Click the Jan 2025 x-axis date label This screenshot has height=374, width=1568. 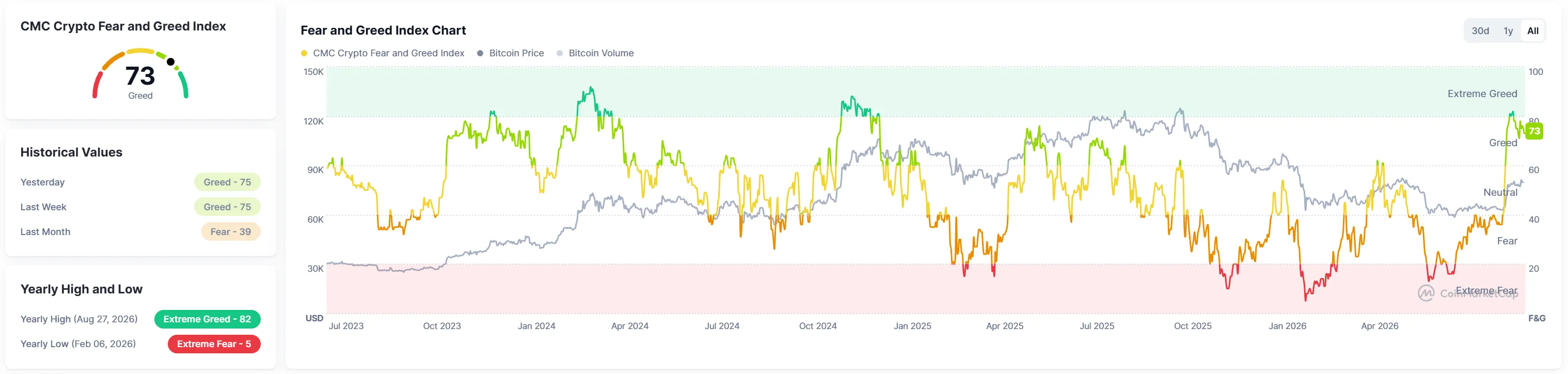coord(912,326)
